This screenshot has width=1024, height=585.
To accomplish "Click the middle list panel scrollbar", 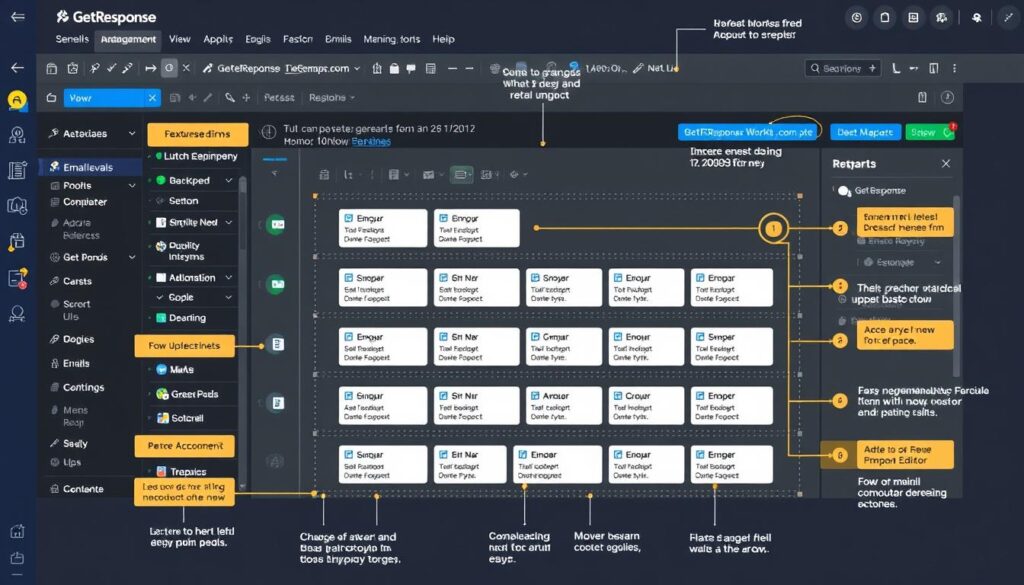I will 243,212.
